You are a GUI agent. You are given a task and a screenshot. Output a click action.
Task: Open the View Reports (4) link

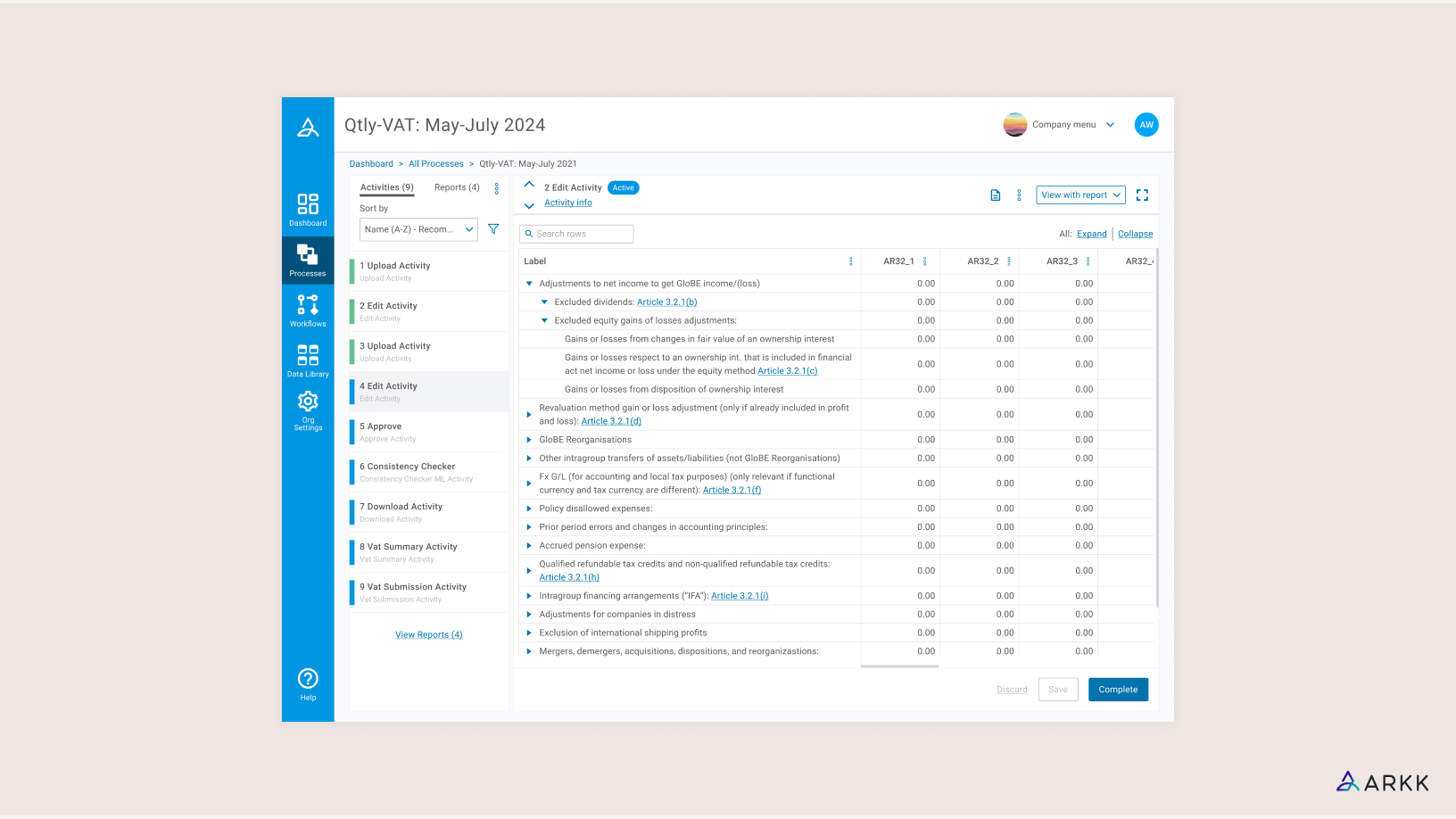(x=428, y=635)
